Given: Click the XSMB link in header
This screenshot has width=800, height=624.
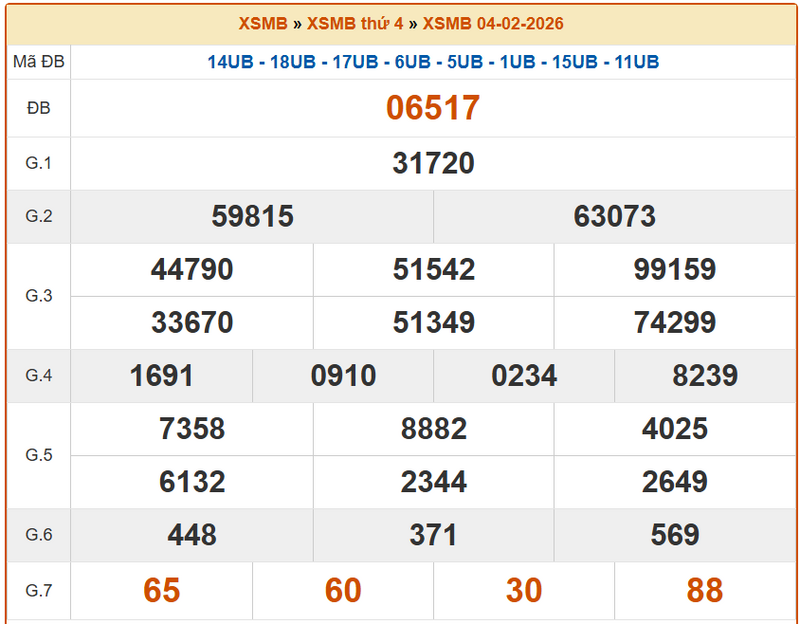Looking at the screenshot, I should [263, 24].
